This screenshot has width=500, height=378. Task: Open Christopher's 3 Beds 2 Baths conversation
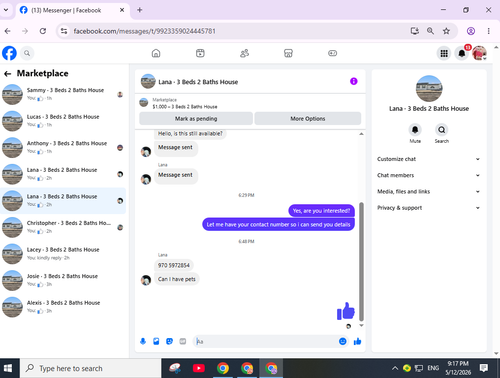tap(63, 227)
